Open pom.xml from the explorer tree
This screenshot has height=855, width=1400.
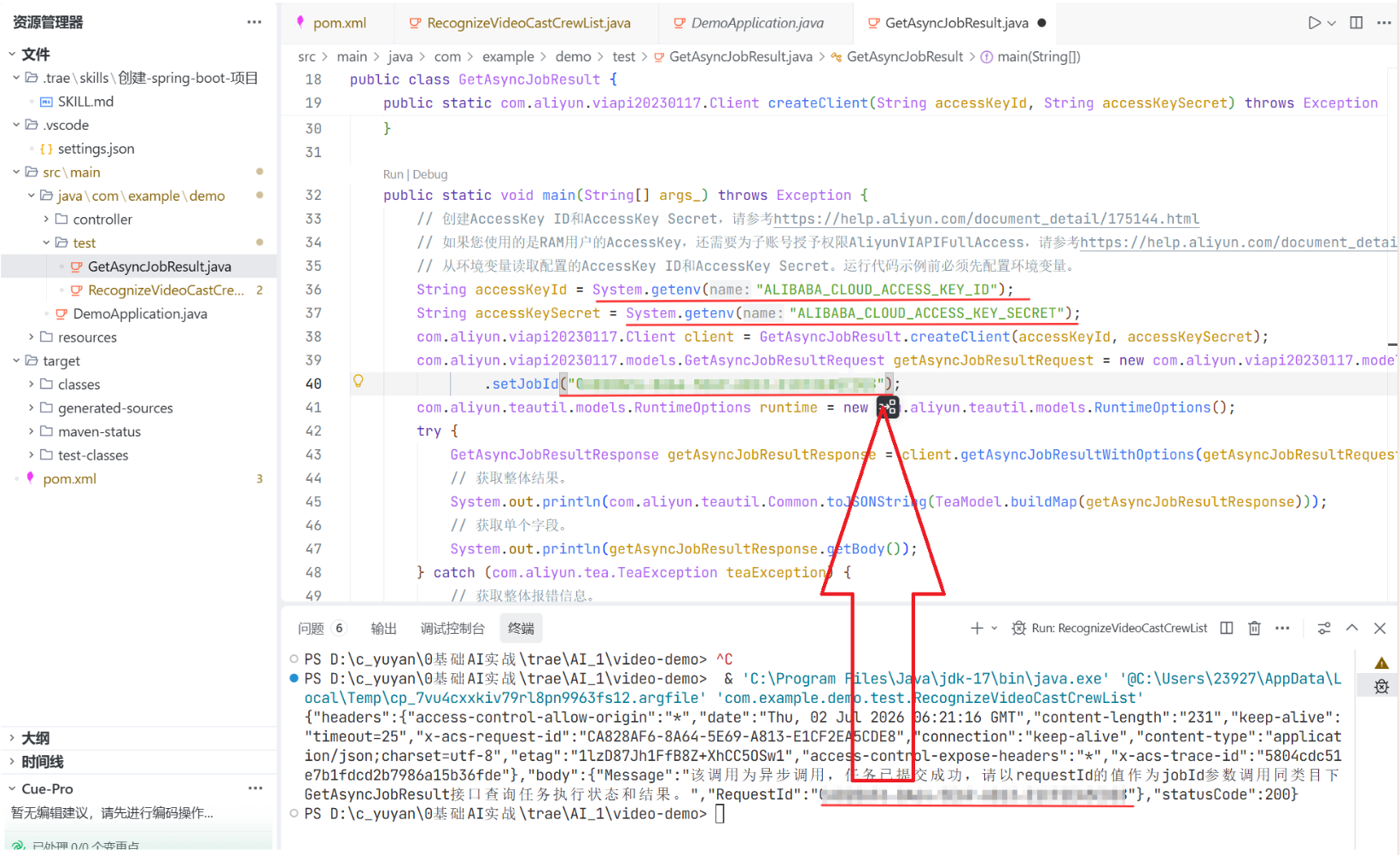click(x=69, y=479)
